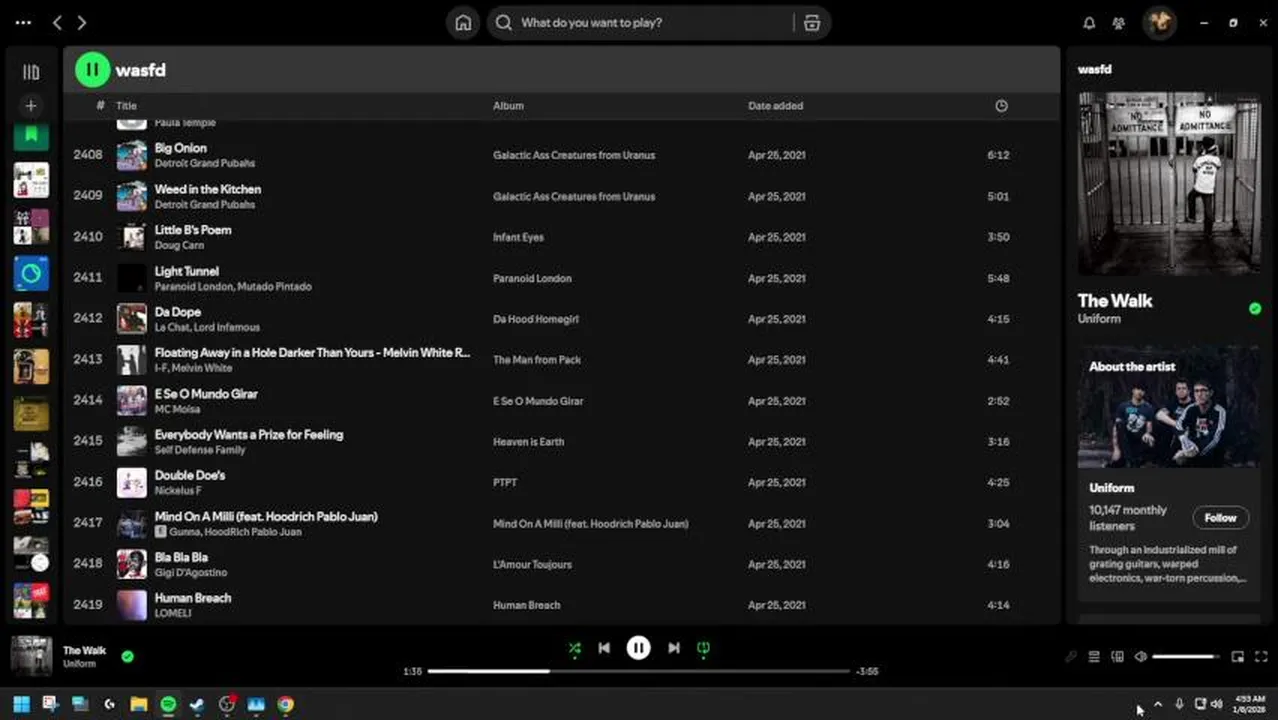Open The Walk link in player bar

coord(84,650)
